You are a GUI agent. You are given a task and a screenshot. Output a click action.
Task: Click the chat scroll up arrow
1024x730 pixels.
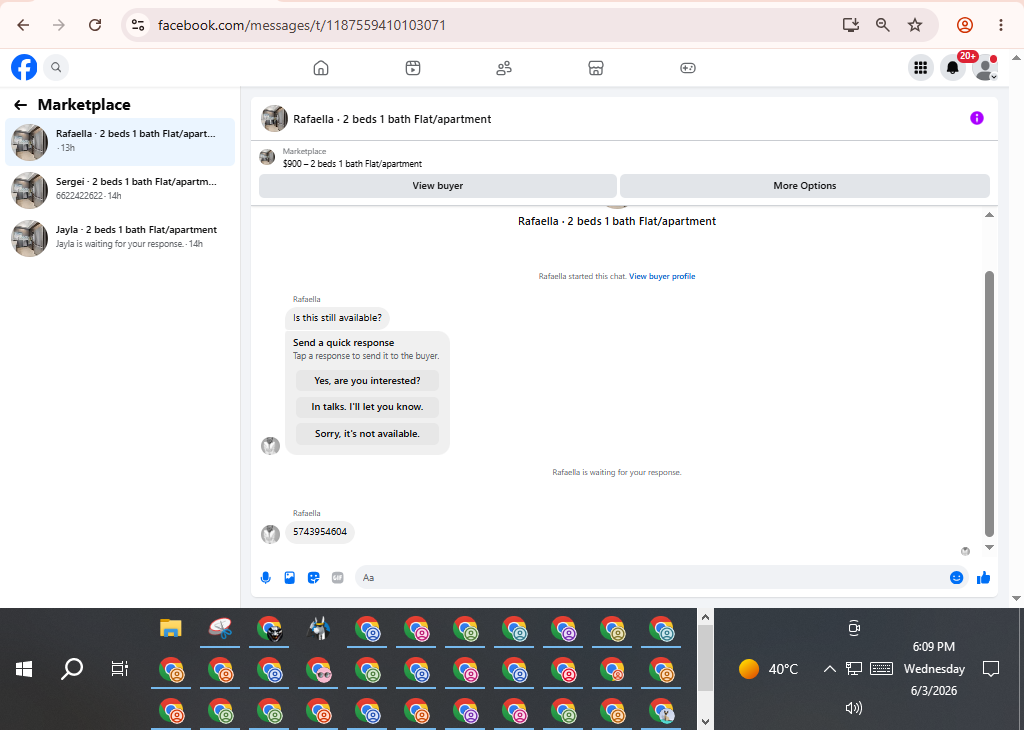(x=989, y=215)
